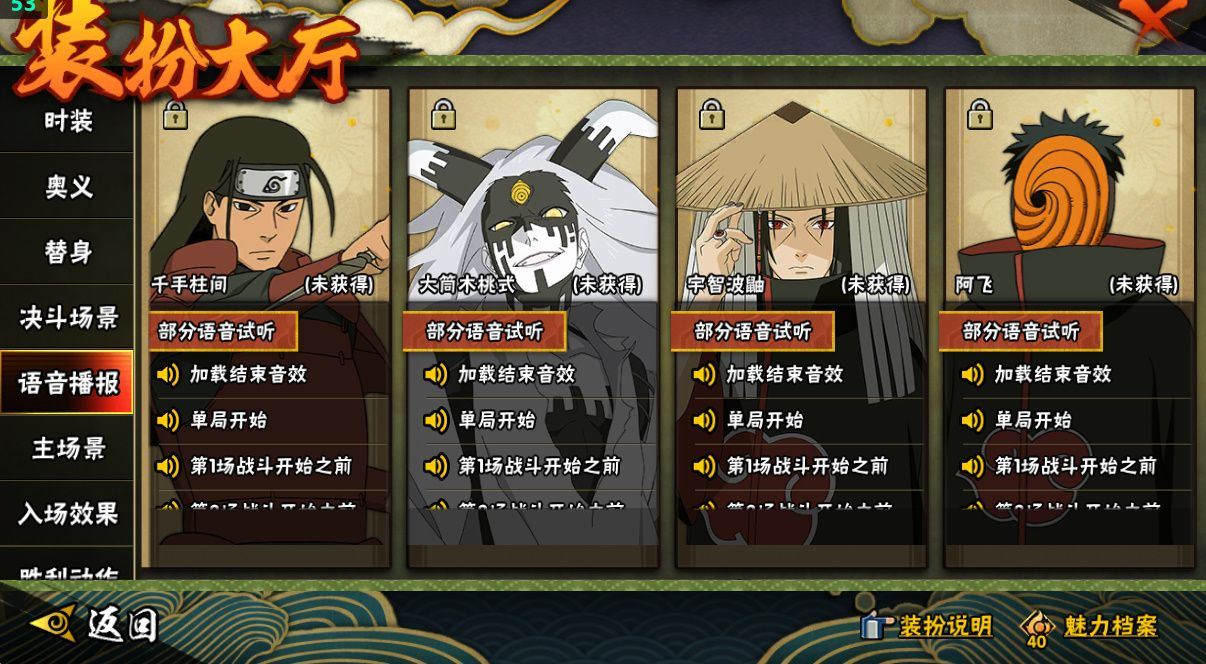Select the 入场效果 tab
Screen dimensions: 1206x664
point(67,513)
